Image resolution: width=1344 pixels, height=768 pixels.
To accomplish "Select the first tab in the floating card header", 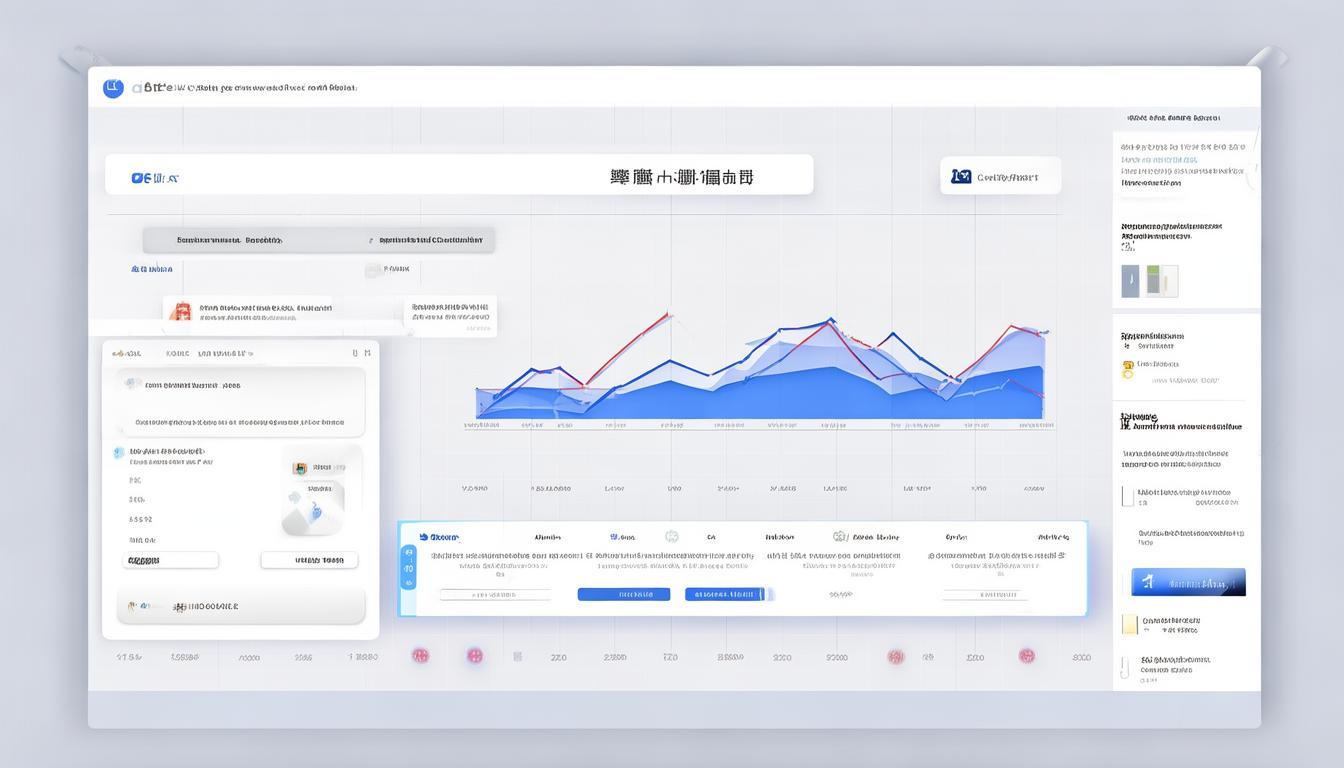I will [x=128, y=353].
